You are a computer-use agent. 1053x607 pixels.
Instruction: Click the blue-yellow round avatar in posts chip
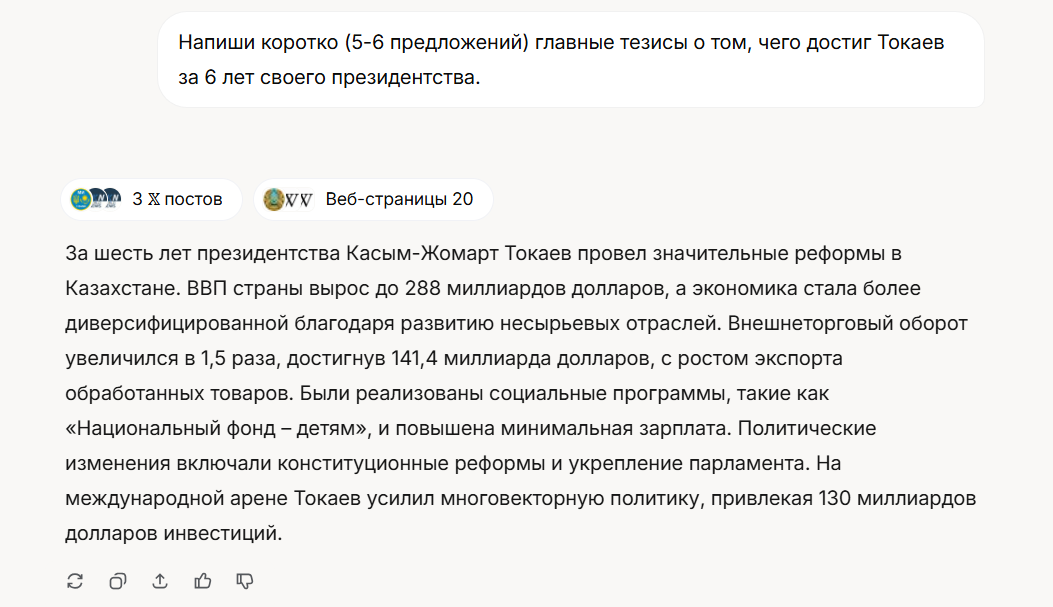[81, 199]
